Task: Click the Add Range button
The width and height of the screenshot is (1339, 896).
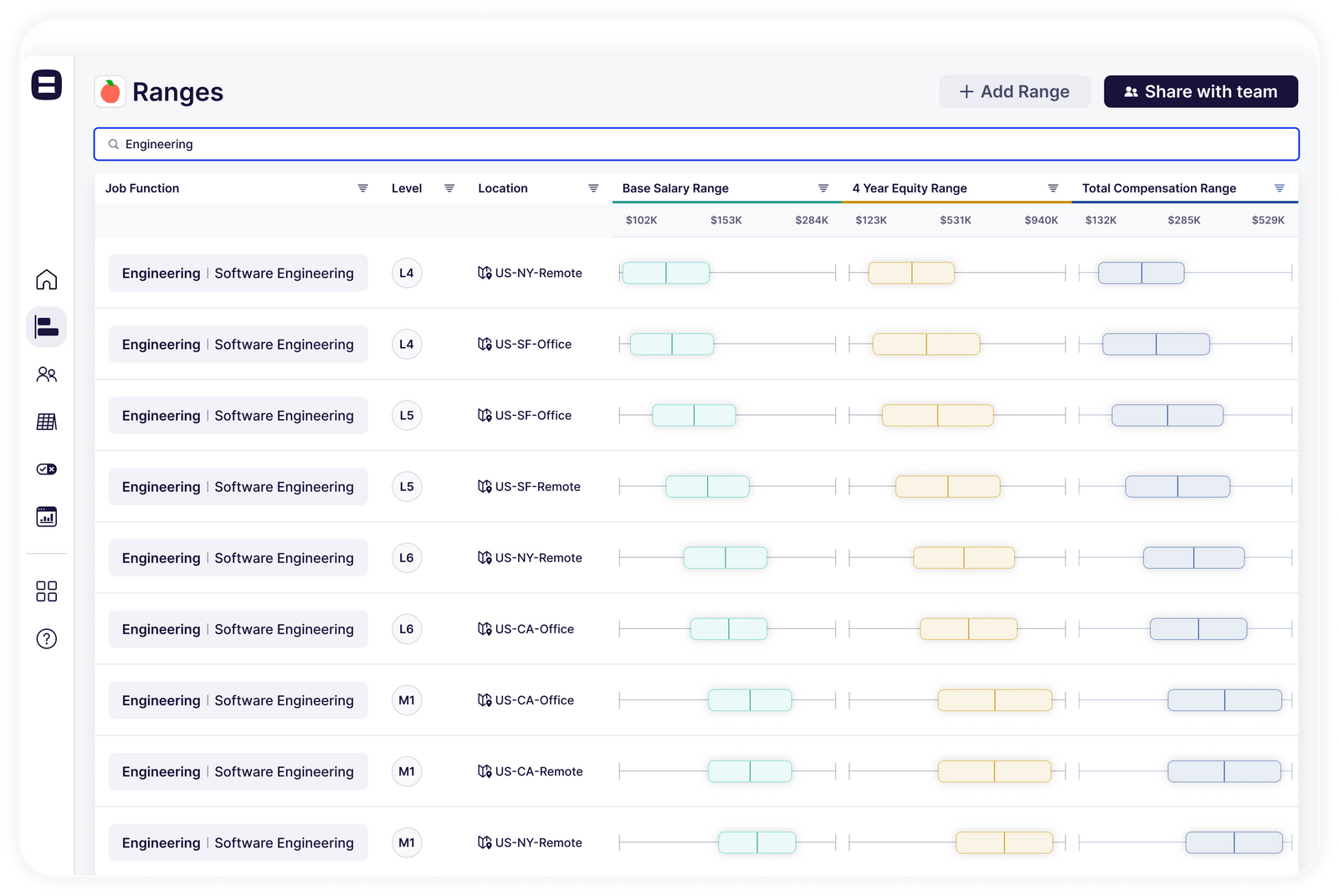Action: point(1014,92)
